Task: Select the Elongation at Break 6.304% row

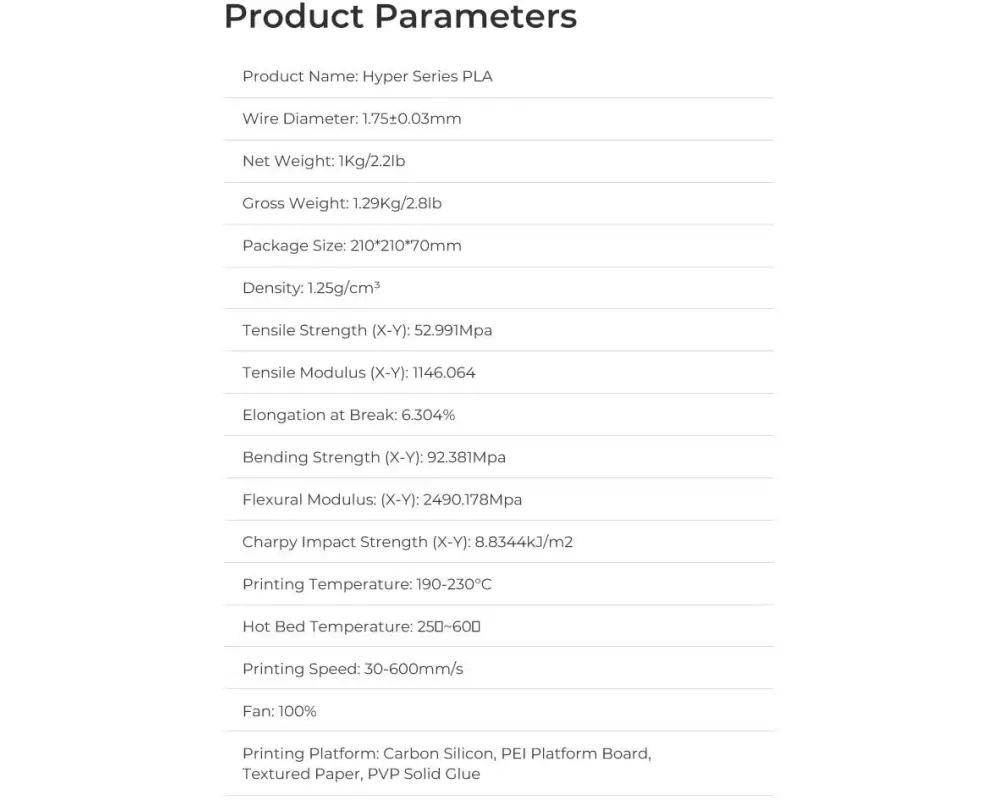Action: pyautogui.click(x=349, y=415)
